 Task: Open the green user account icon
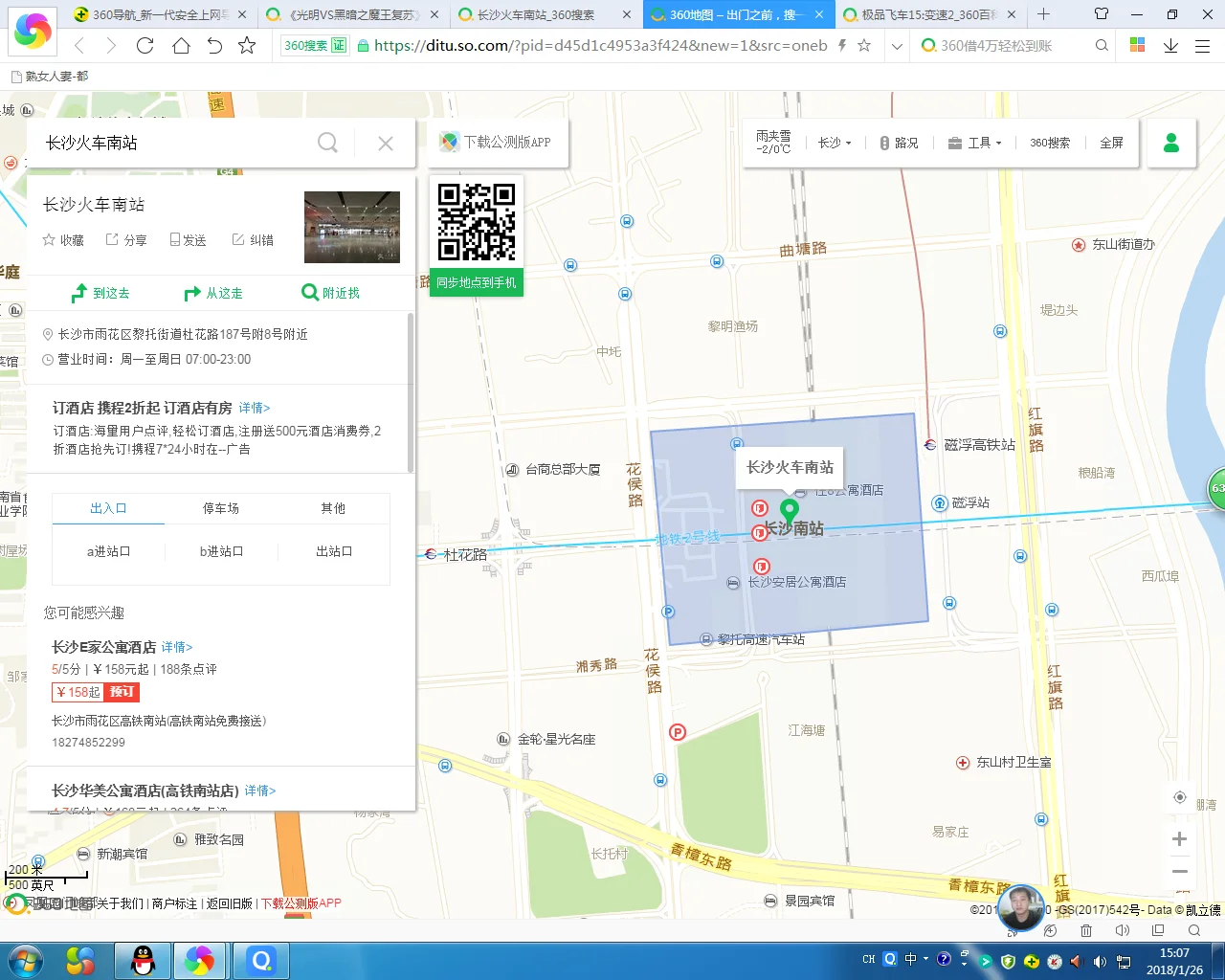1171,142
